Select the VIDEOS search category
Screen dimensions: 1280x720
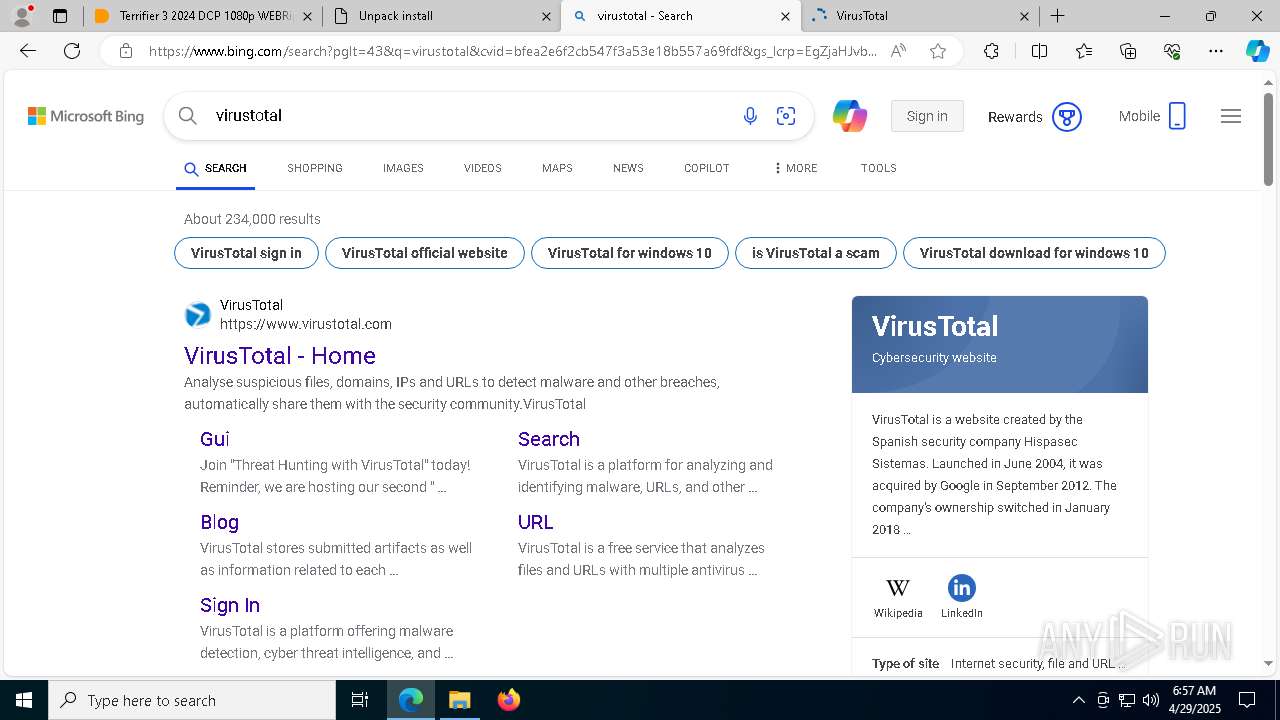pyautogui.click(x=483, y=168)
